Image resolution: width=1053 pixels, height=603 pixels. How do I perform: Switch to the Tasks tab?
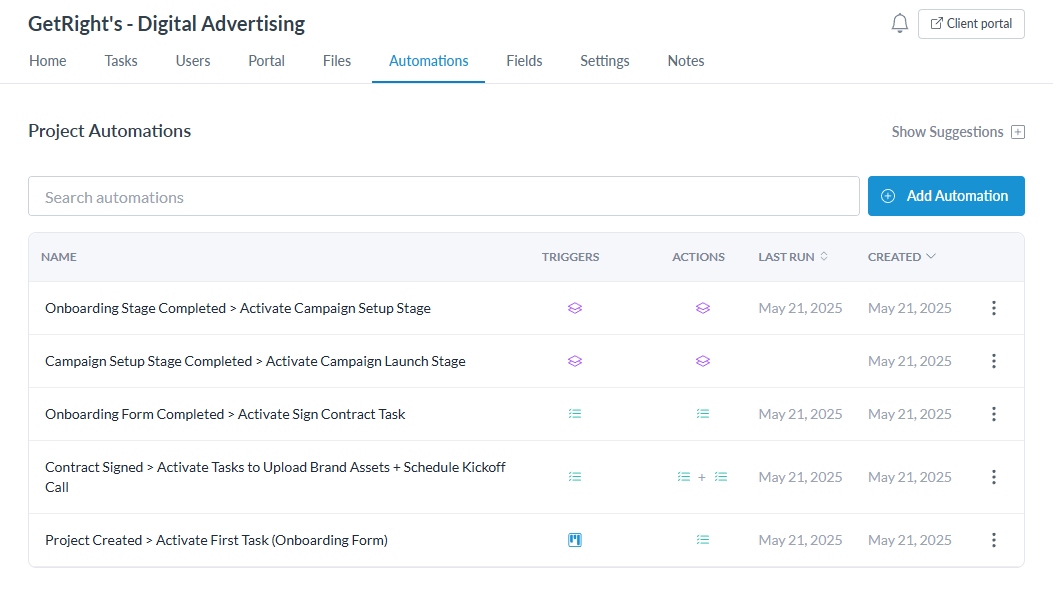tap(121, 61)
